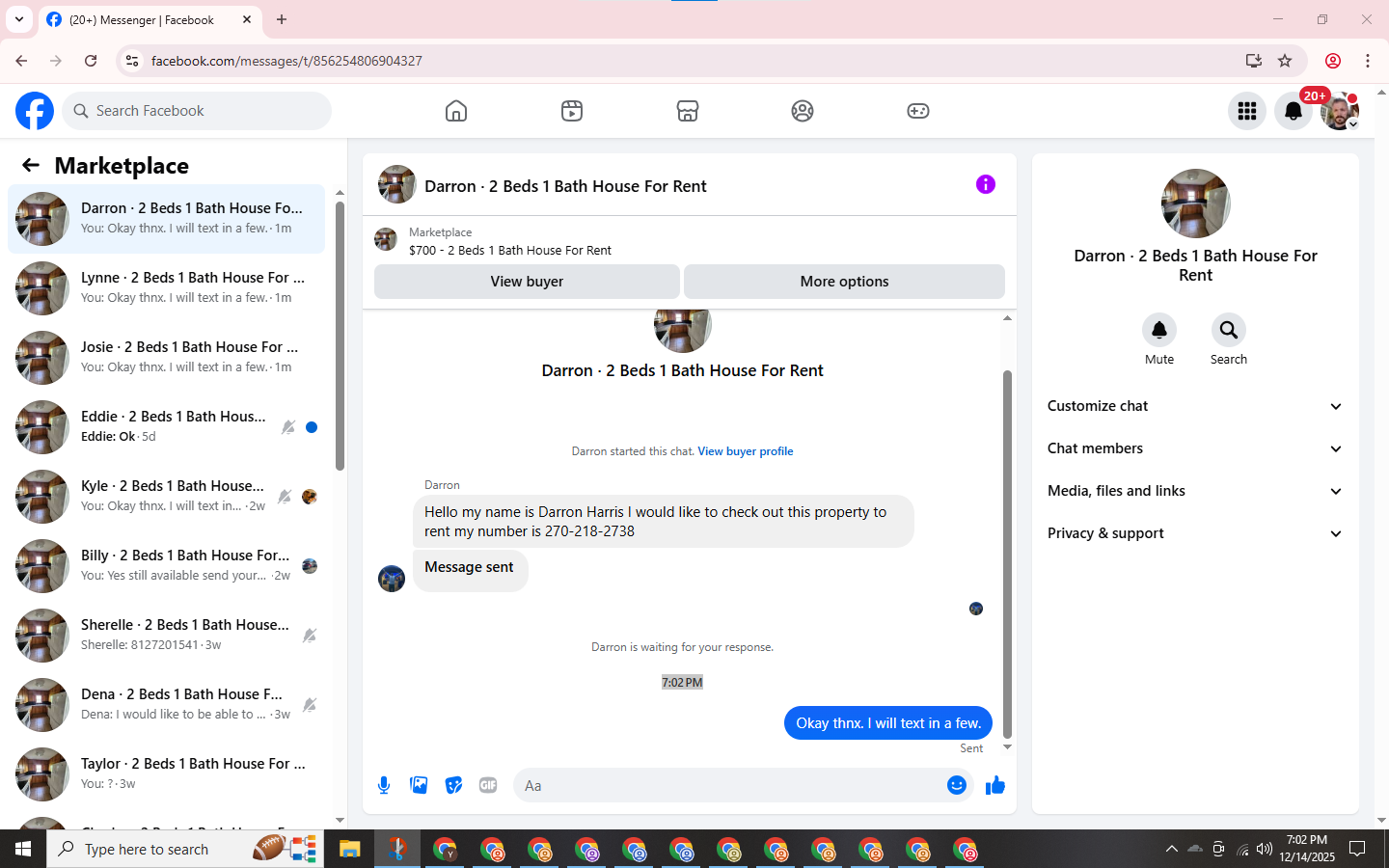Screen dimensions: 1389x868
Task: Click Darron's large profile thumbnail in right panel
Action: tap(1196, 203)
